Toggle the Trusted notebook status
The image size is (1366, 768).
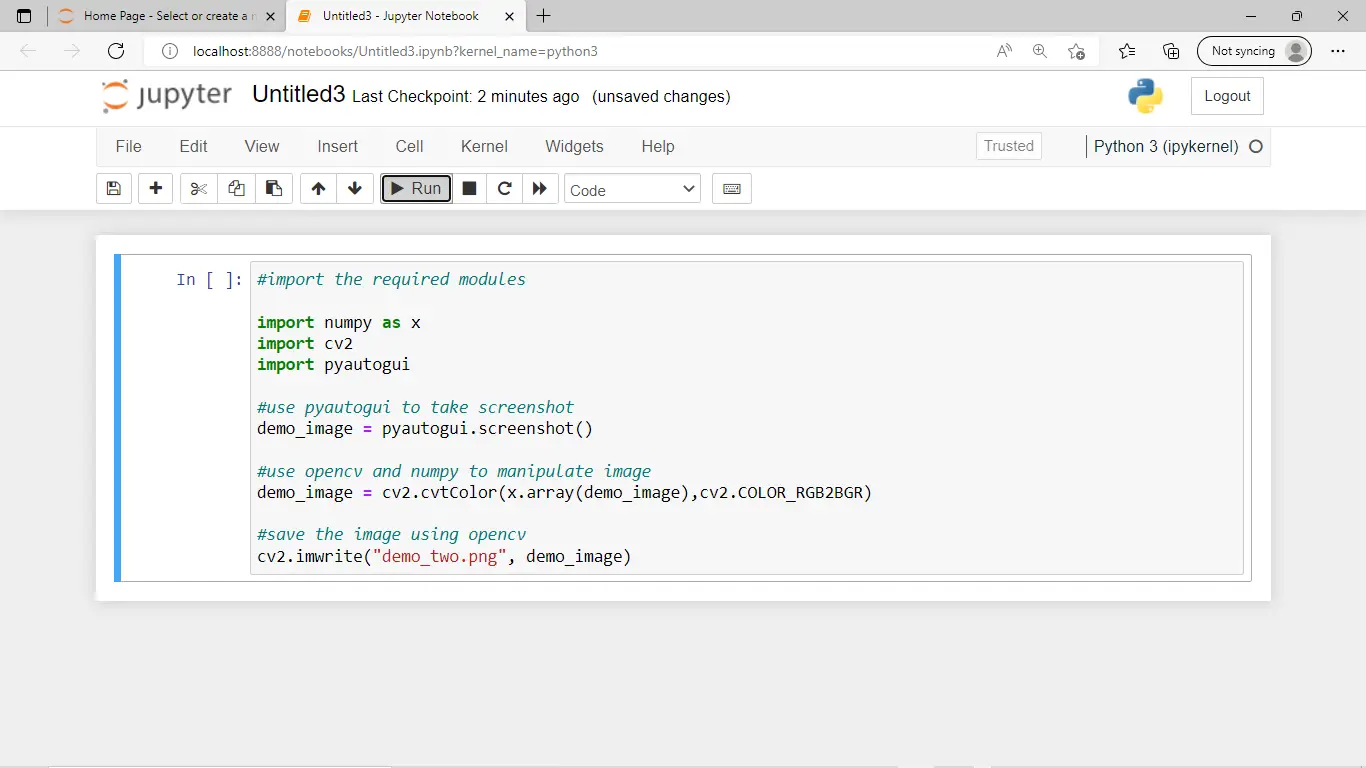tap(1008, 146)
